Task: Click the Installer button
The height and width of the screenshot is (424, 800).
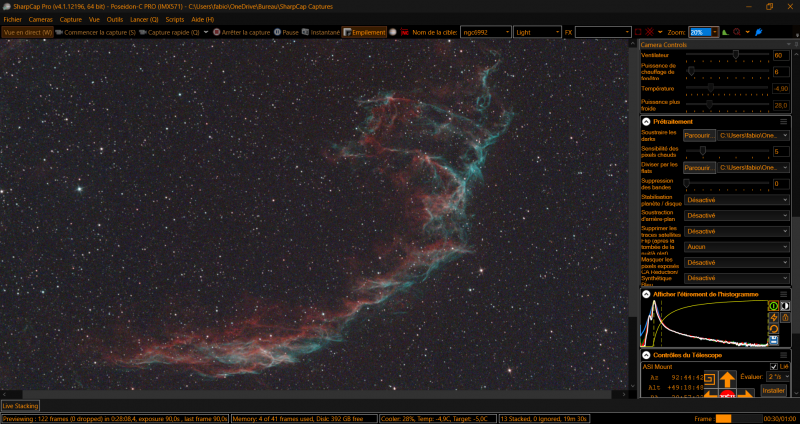Action: tap(773, 390)
